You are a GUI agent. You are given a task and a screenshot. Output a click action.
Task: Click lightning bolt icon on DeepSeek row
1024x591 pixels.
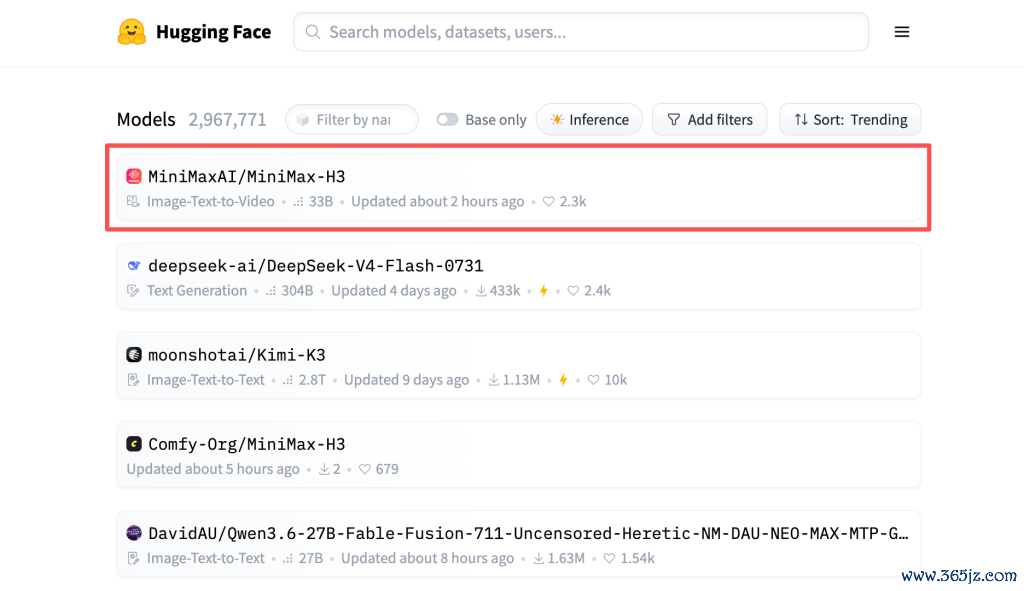[543, 291]
